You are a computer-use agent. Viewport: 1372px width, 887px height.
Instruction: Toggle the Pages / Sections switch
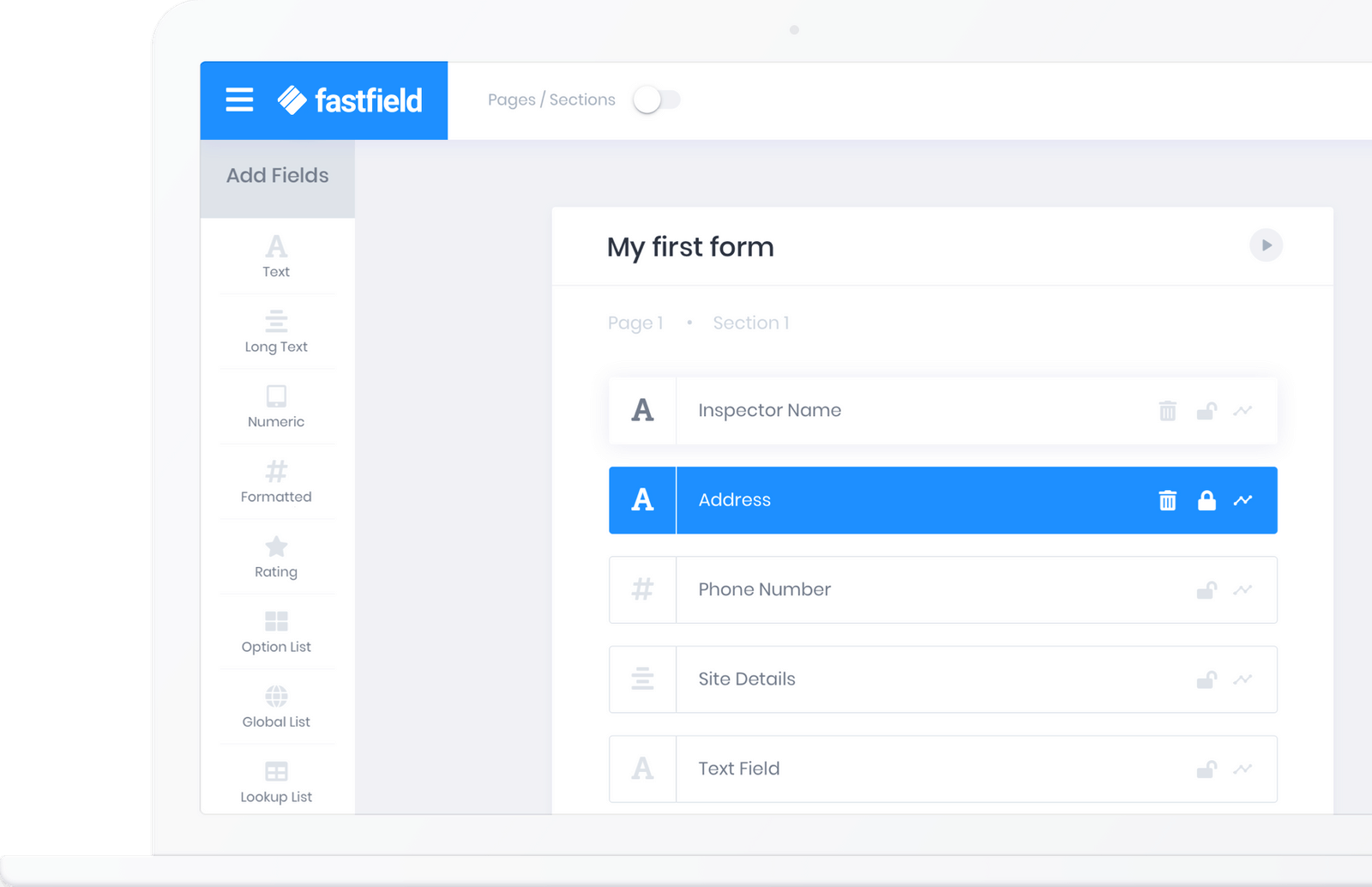coord(657,100)
